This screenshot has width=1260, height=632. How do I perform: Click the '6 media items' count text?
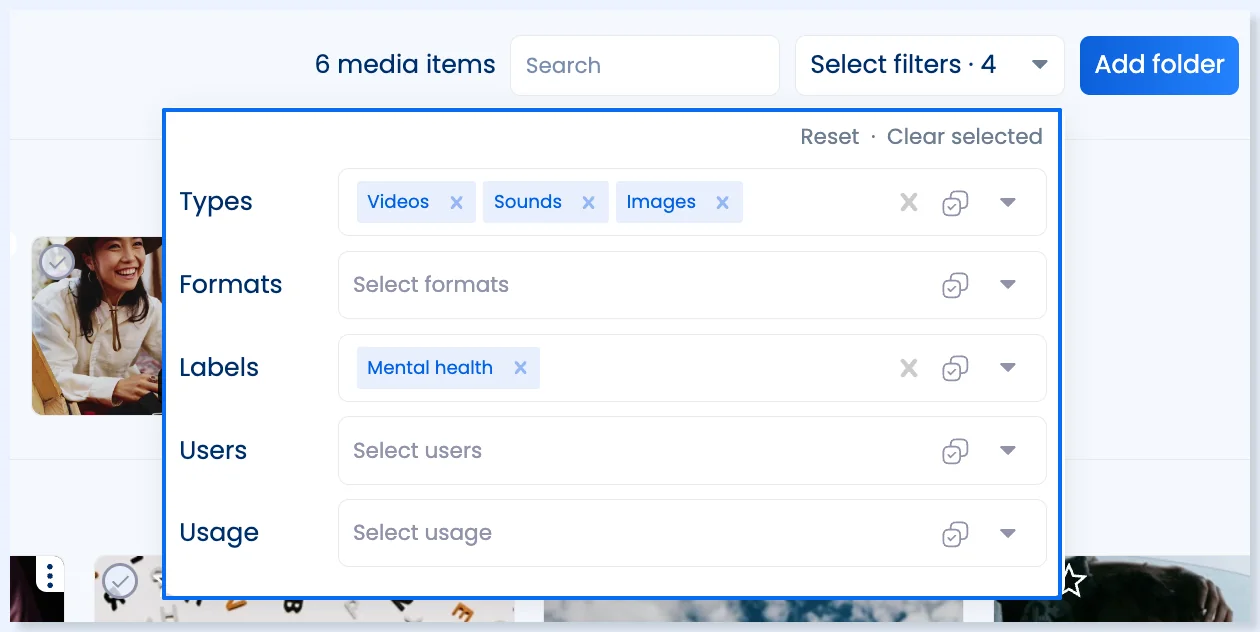click(x=405, y=65)
